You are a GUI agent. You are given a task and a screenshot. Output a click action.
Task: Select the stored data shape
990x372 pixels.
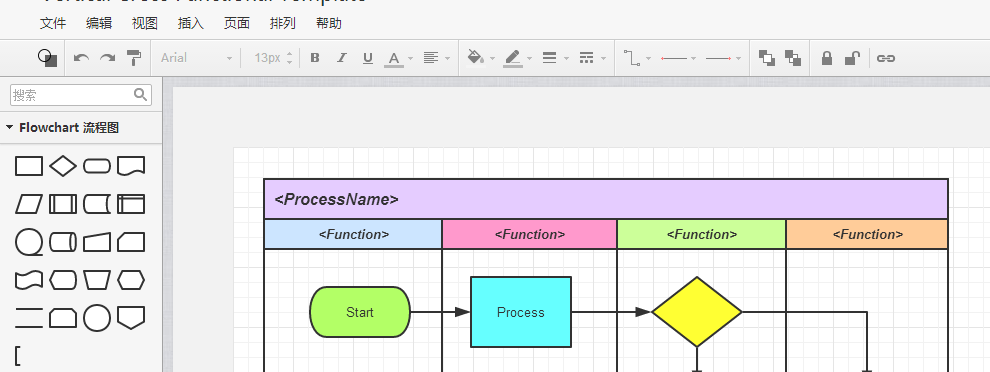[x=97, y=204]
